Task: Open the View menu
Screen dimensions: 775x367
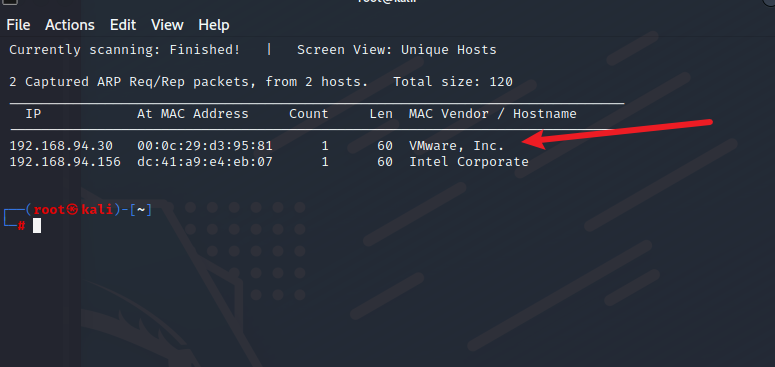Action: coord(167,25)
